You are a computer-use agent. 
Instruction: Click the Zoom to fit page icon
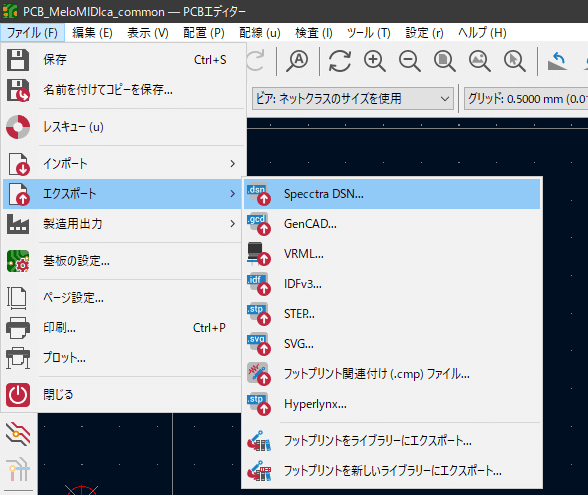coord(445,61)
